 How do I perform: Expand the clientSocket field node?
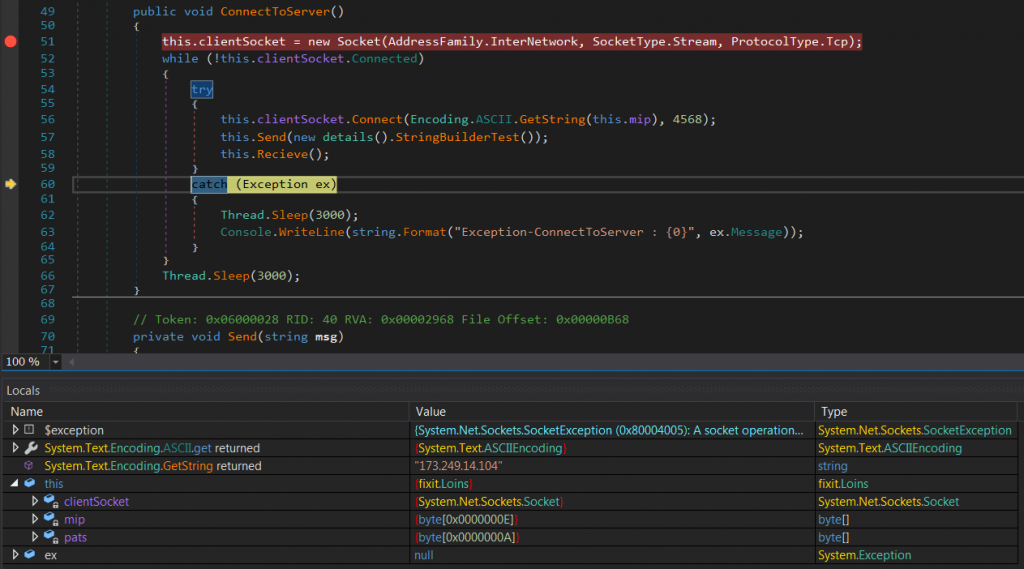tap(36, 502)
